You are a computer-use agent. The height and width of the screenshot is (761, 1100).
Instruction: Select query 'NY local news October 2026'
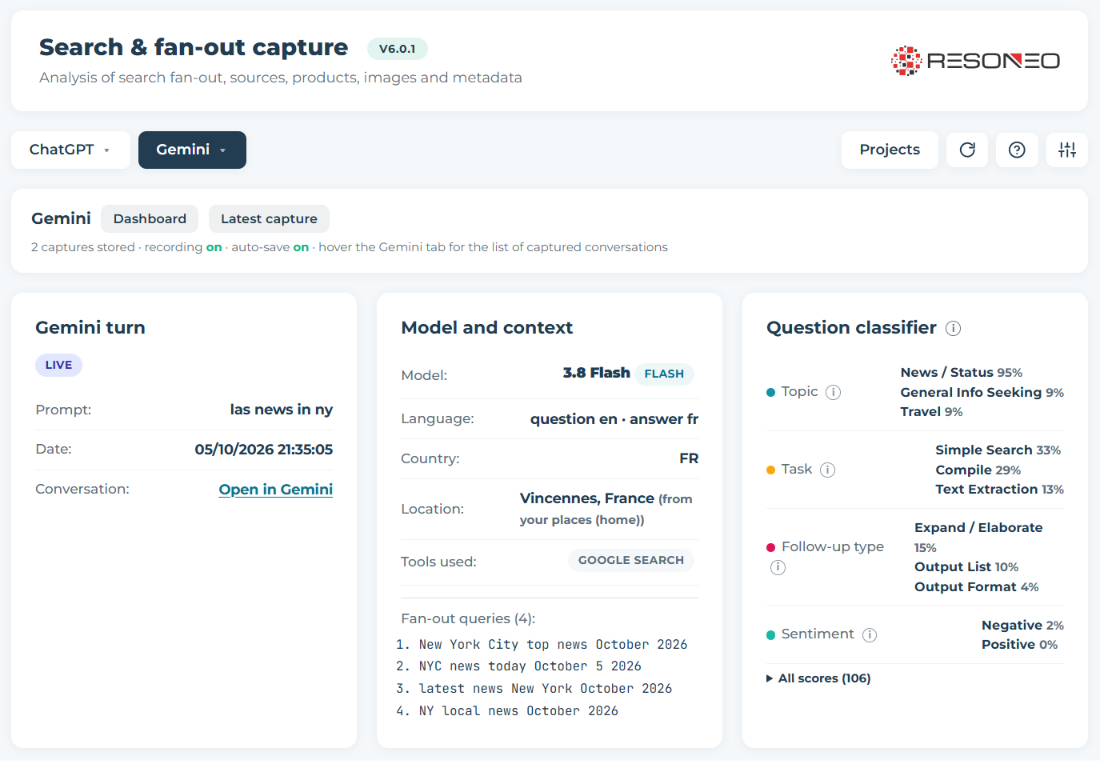tap(518, 711)
